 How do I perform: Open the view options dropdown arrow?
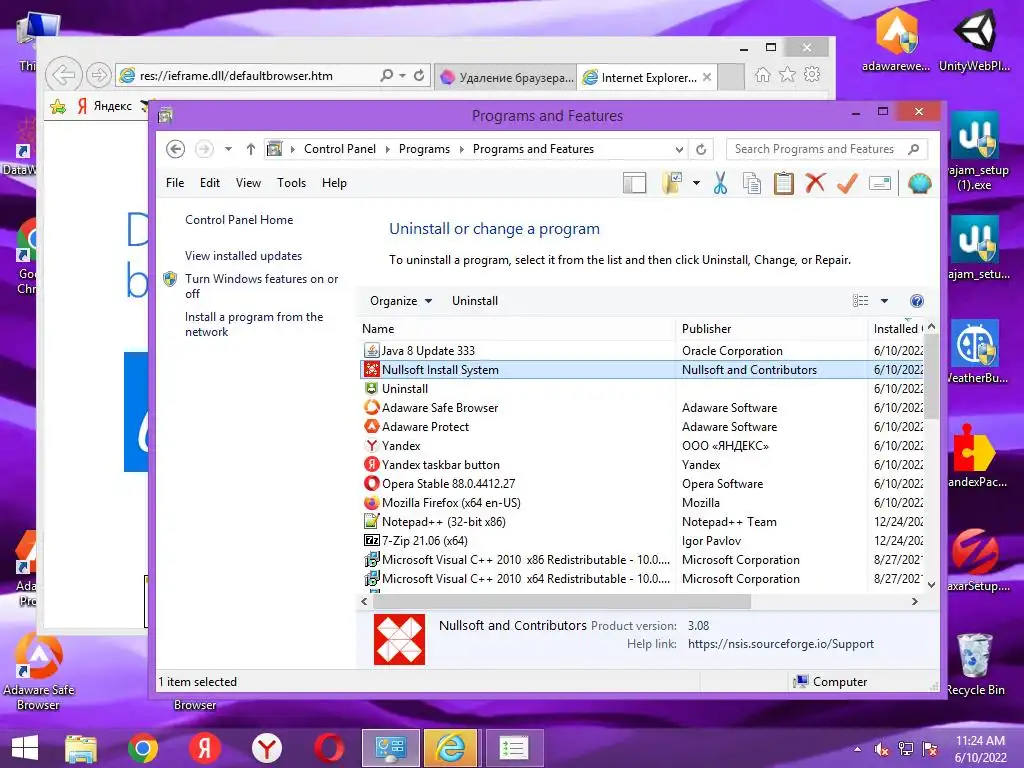pos(884,301)
